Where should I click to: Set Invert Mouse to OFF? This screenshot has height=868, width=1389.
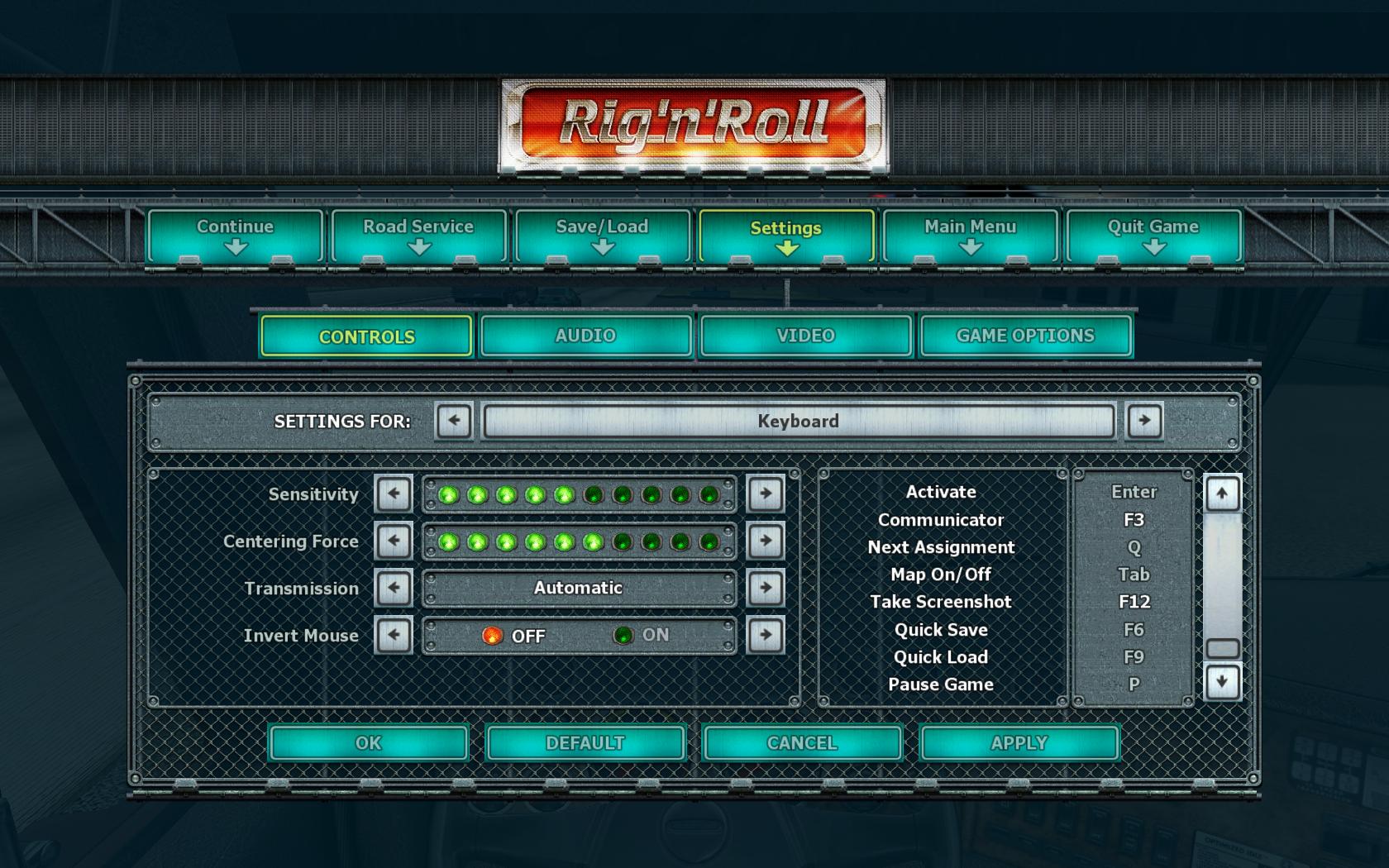513,636
